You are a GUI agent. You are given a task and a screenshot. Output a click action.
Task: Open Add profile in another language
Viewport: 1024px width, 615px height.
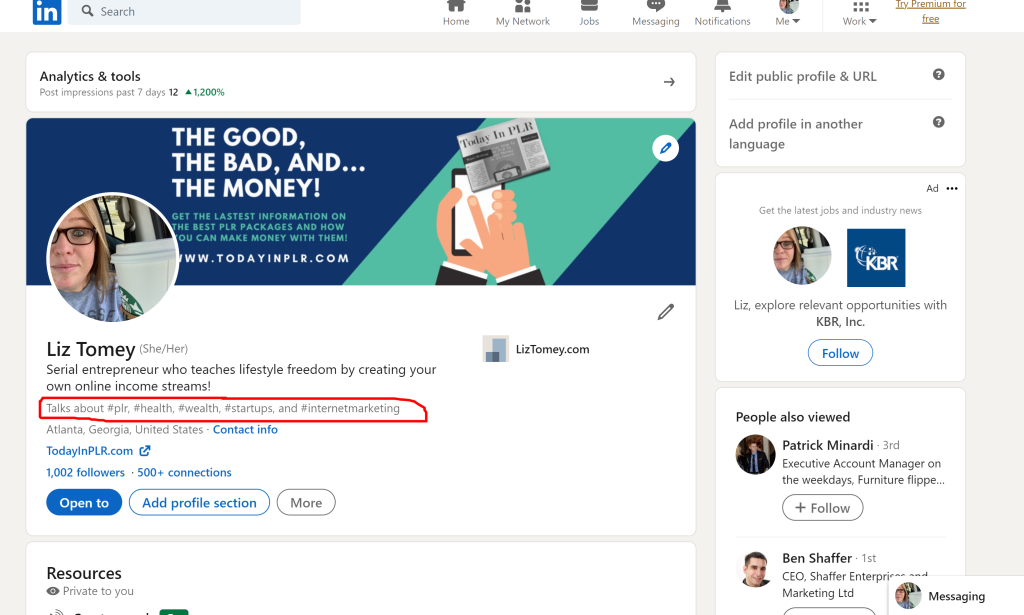point(796,134)
